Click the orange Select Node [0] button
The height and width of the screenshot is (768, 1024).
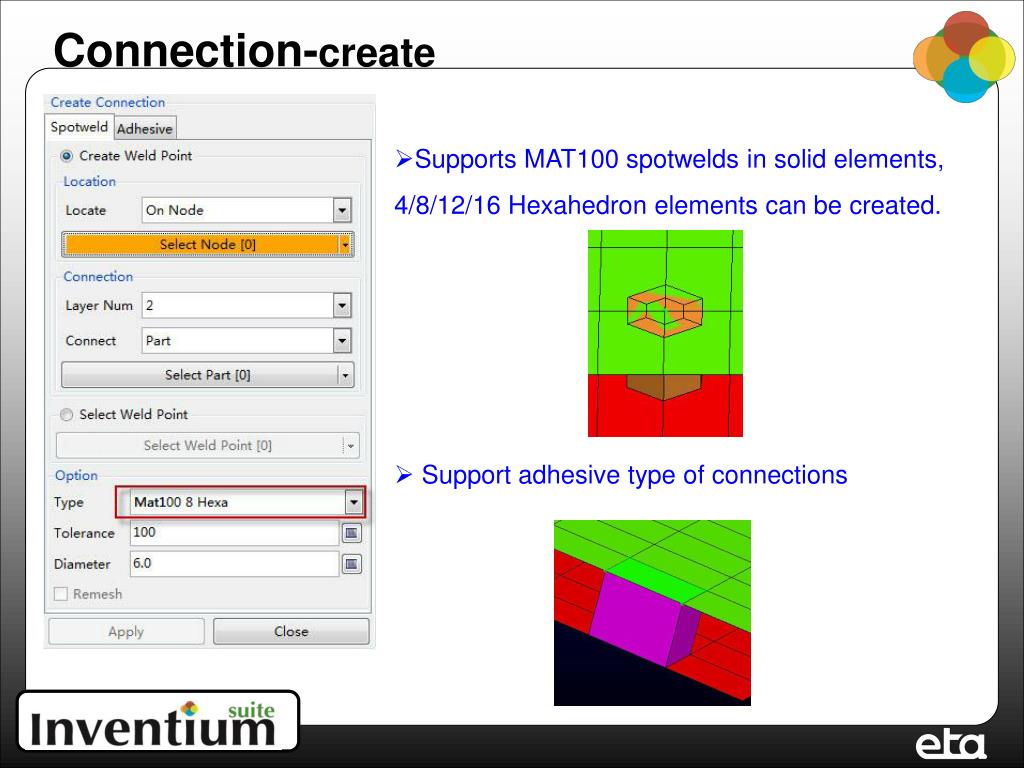click(x=201, y=244)
